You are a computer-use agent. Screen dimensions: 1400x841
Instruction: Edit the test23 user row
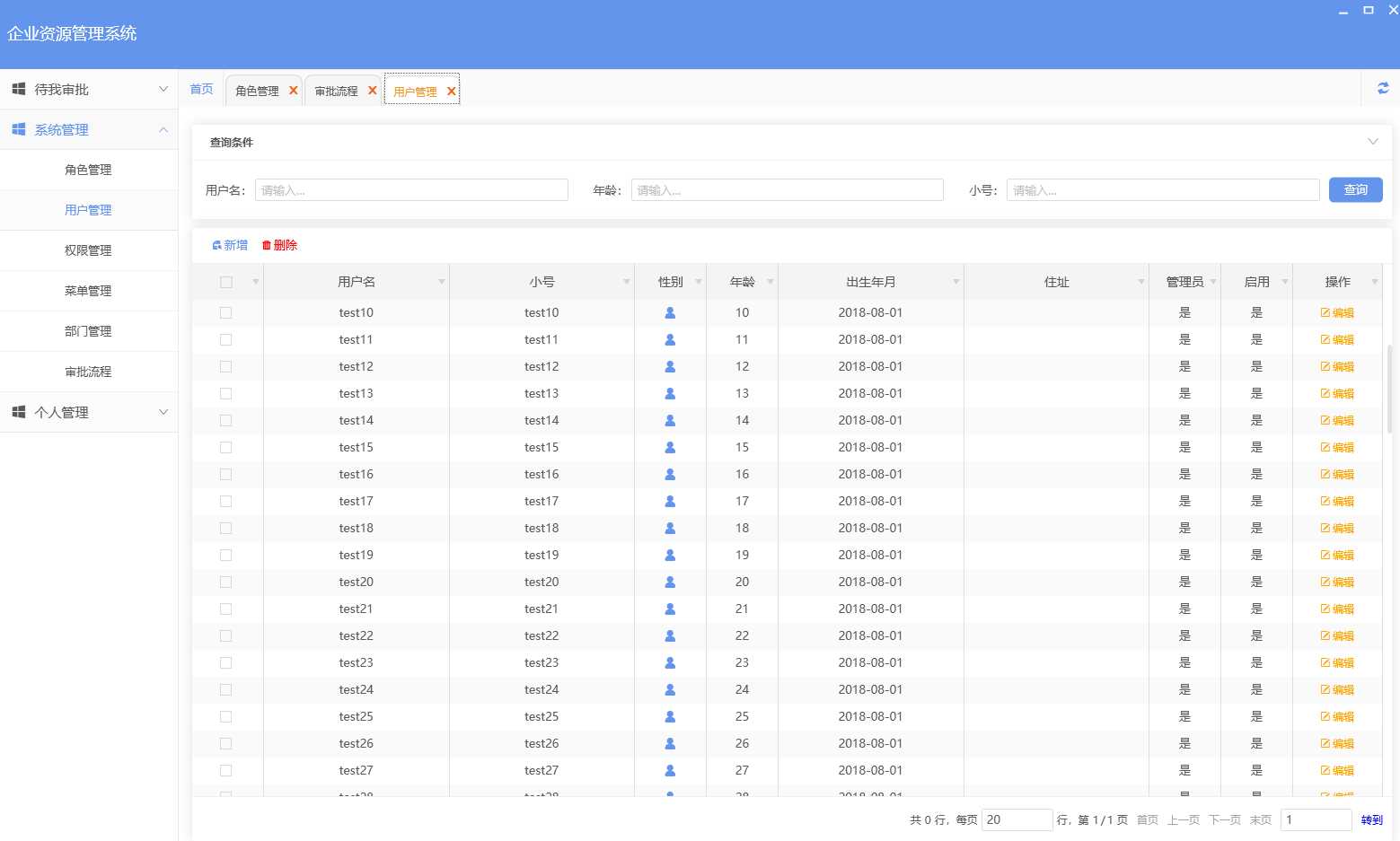tap(1337, 663)
